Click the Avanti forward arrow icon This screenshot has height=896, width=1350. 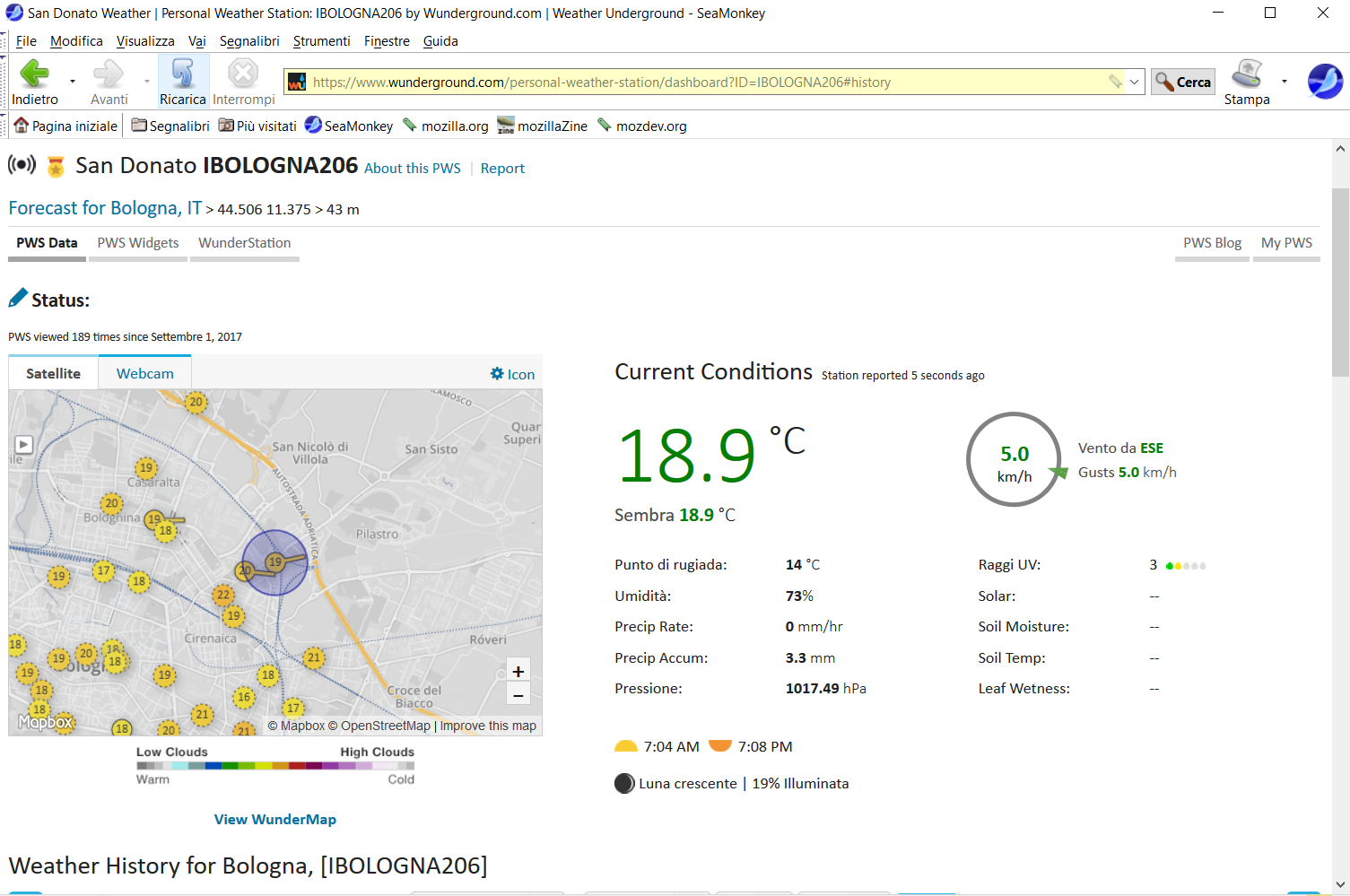coord(109,74)
